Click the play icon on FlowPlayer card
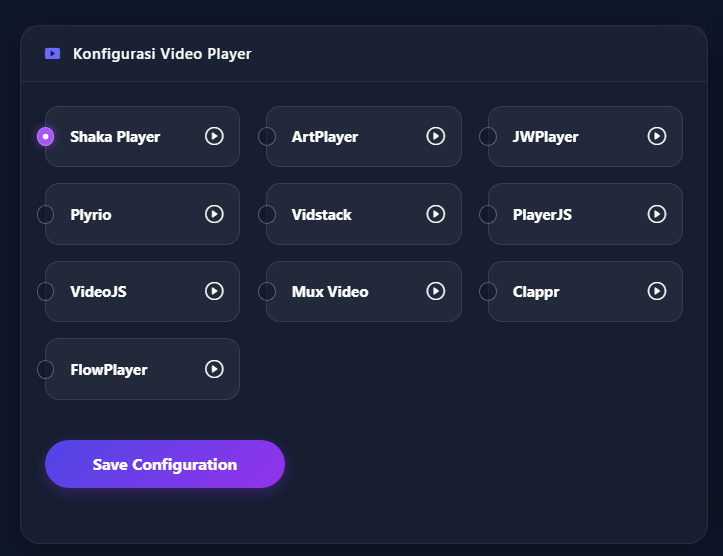 [214, 369]
